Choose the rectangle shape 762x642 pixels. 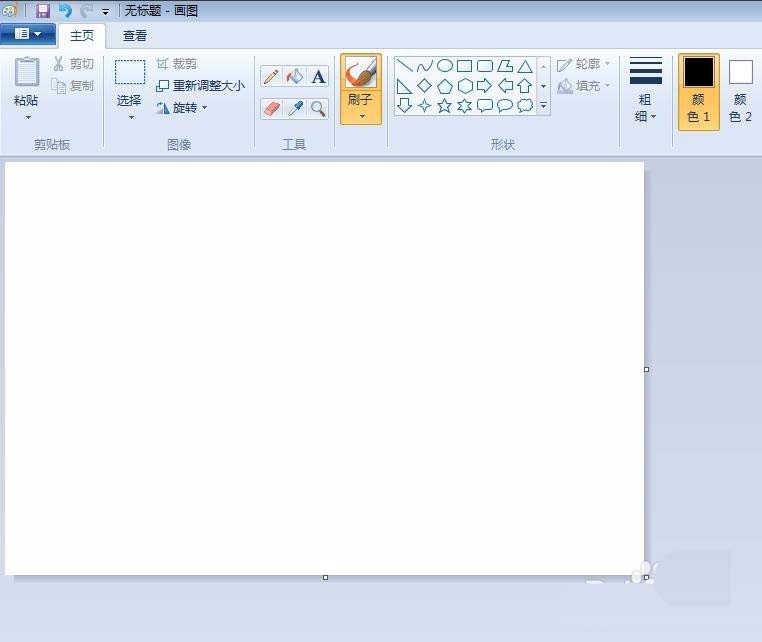pyautogui.click(x=465, y=66)
